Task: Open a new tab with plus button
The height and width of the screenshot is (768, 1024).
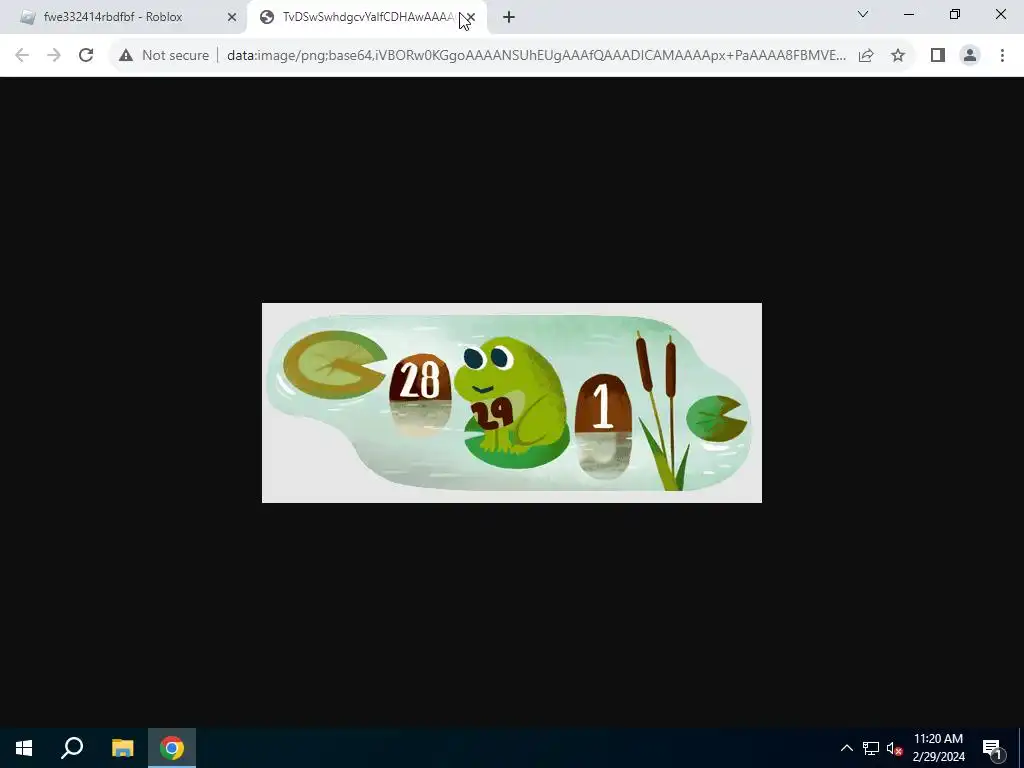Action: coord(509,17)
